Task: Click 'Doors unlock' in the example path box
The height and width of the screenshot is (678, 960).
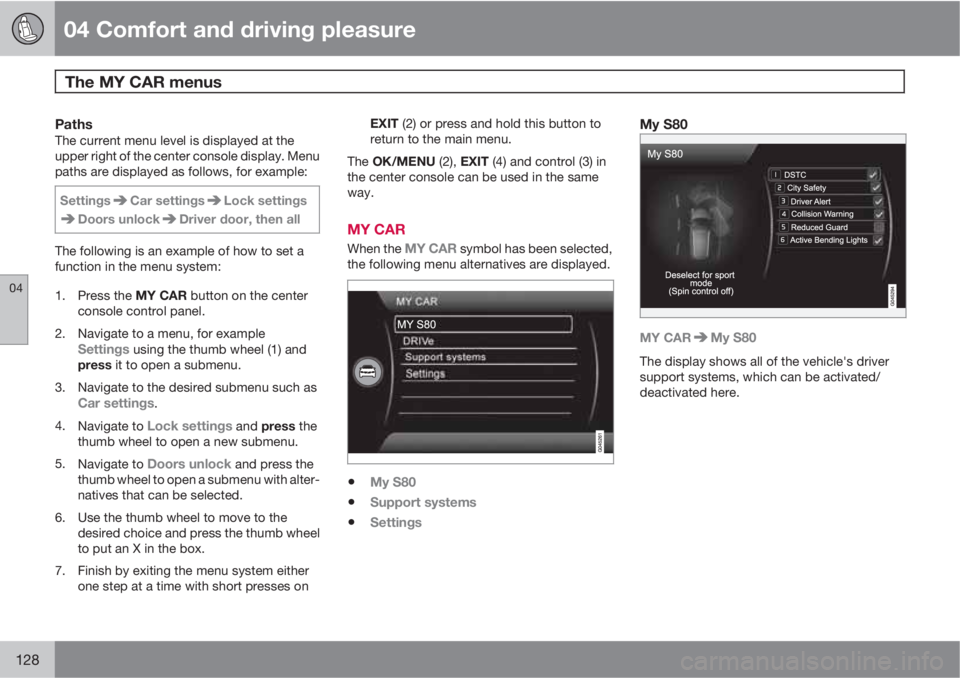Action: click(119, 219)
